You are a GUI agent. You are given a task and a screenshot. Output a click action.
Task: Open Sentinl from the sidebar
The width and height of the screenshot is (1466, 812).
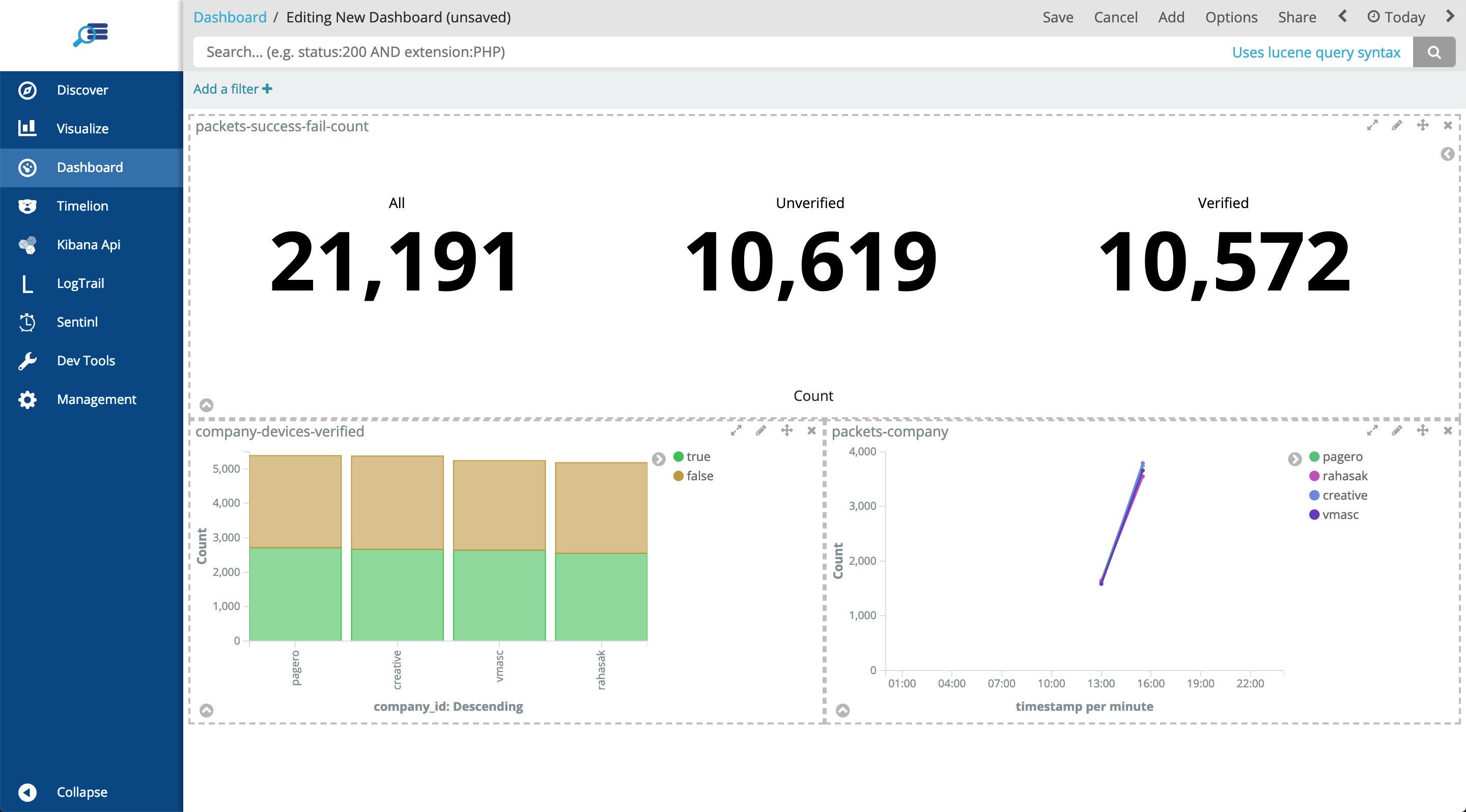[77, 322]
